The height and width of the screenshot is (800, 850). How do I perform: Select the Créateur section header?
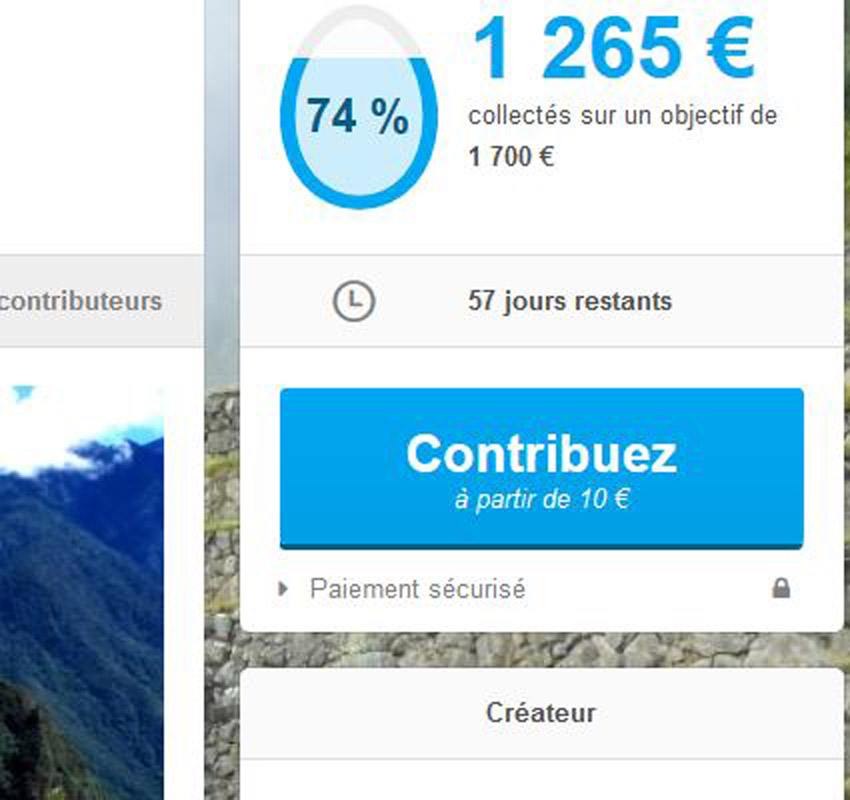coord(541,713)
